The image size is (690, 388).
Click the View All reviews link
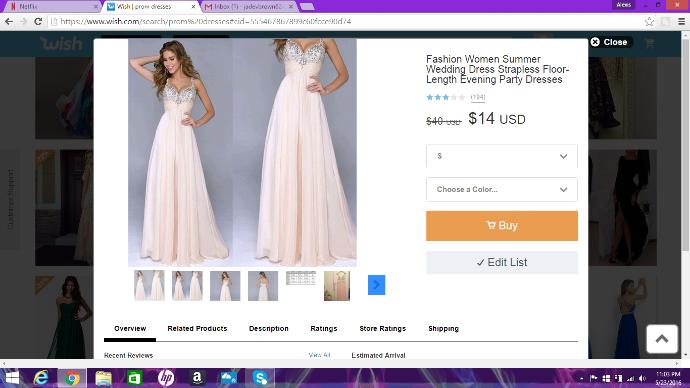[319, 355]
